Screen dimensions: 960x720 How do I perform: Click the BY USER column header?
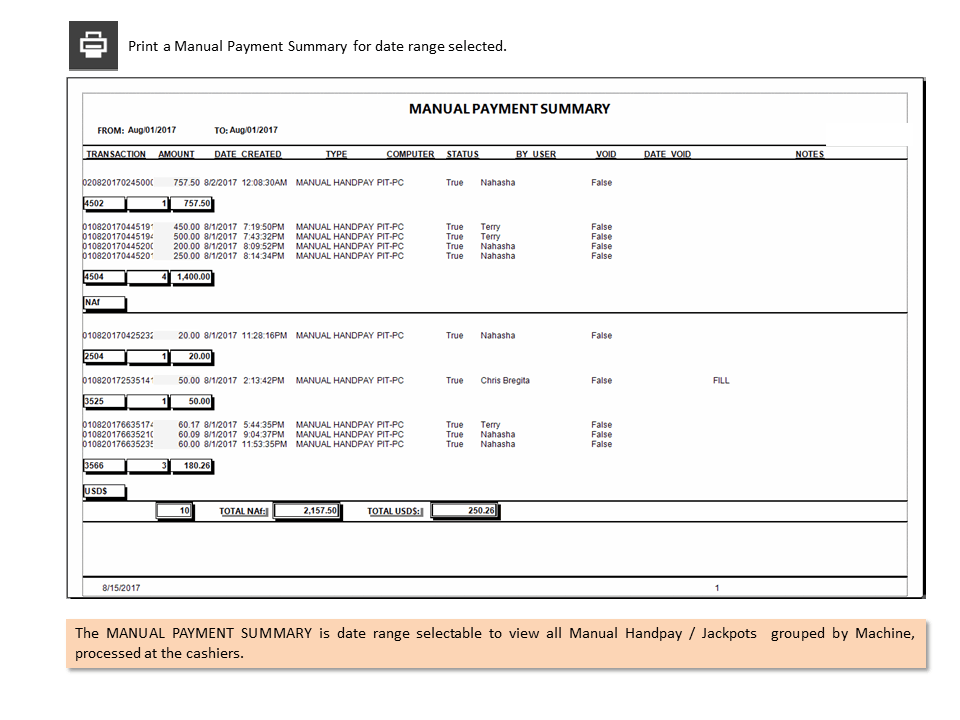pos(536,154)
